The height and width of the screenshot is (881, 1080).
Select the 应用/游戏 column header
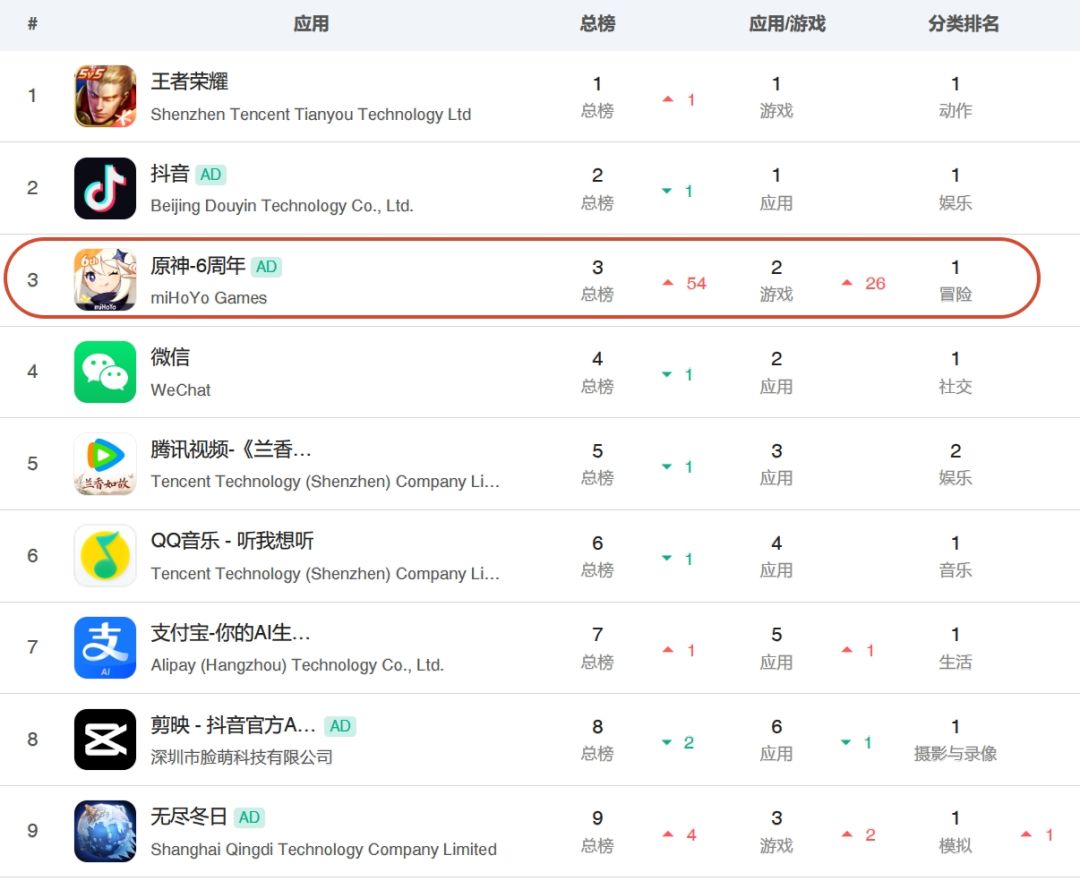787,24
